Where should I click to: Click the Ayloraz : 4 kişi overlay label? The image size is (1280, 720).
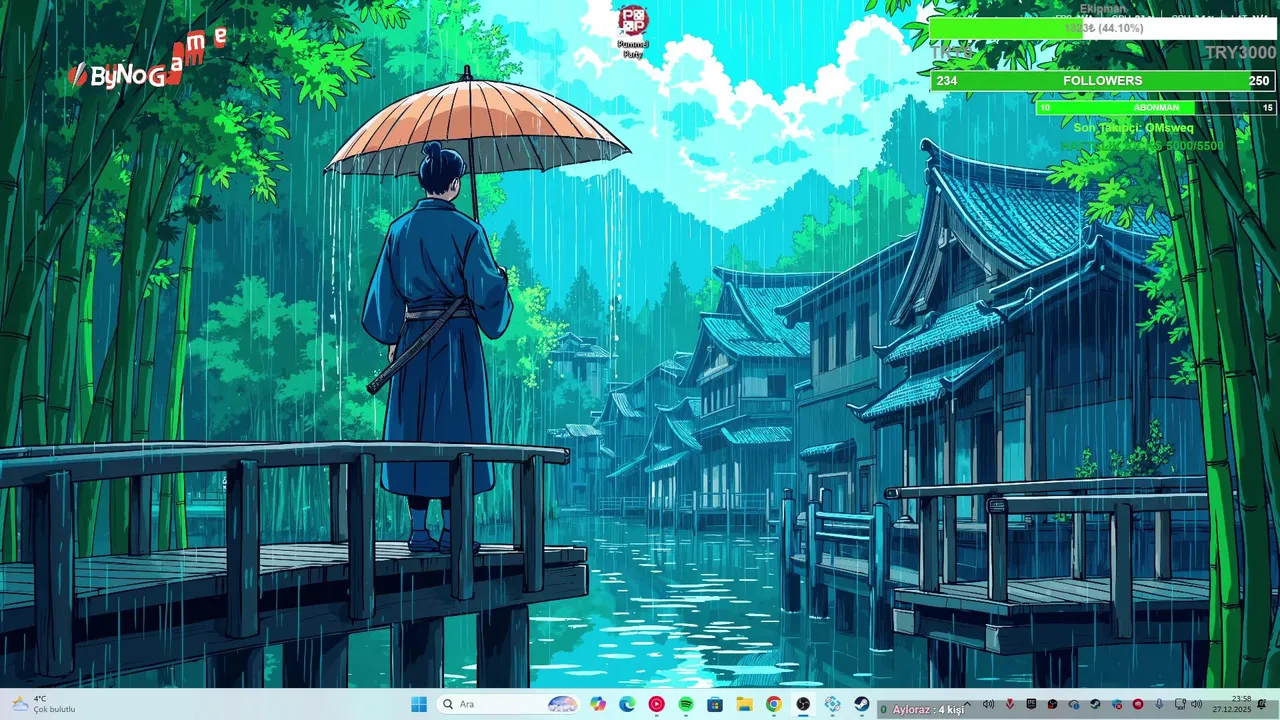coord(929,709)
